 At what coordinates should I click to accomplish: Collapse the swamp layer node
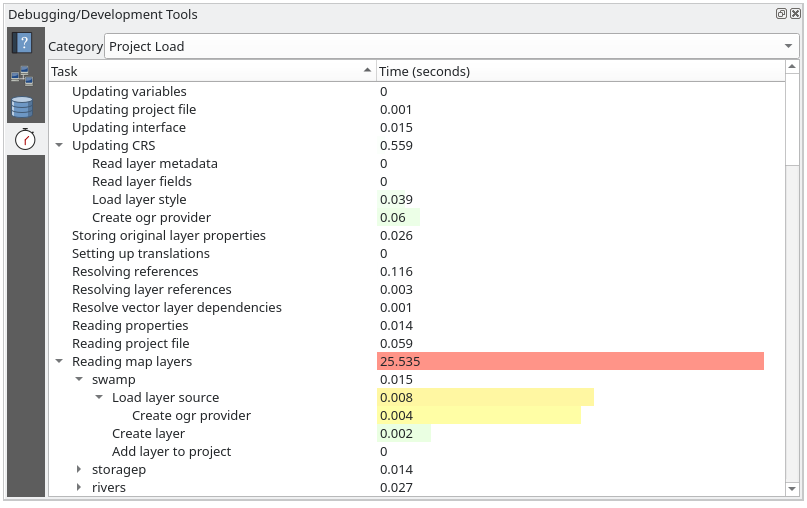80,380
